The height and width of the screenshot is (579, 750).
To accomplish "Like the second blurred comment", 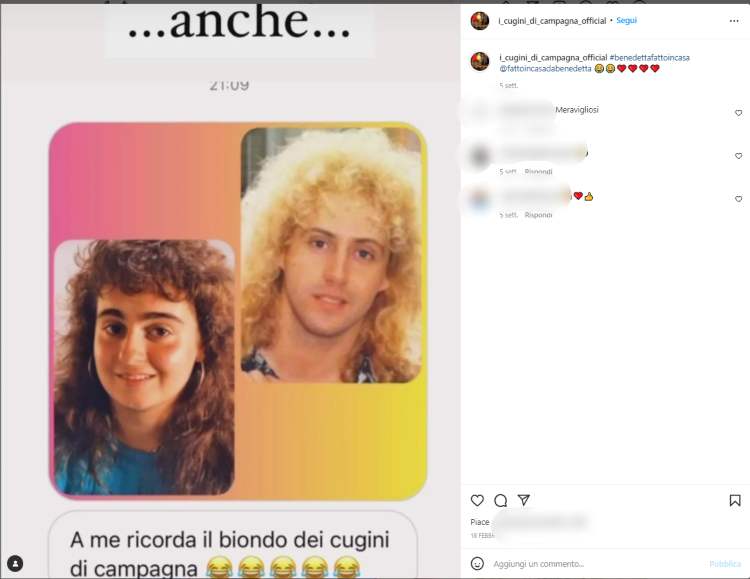I will coord(738,156).
